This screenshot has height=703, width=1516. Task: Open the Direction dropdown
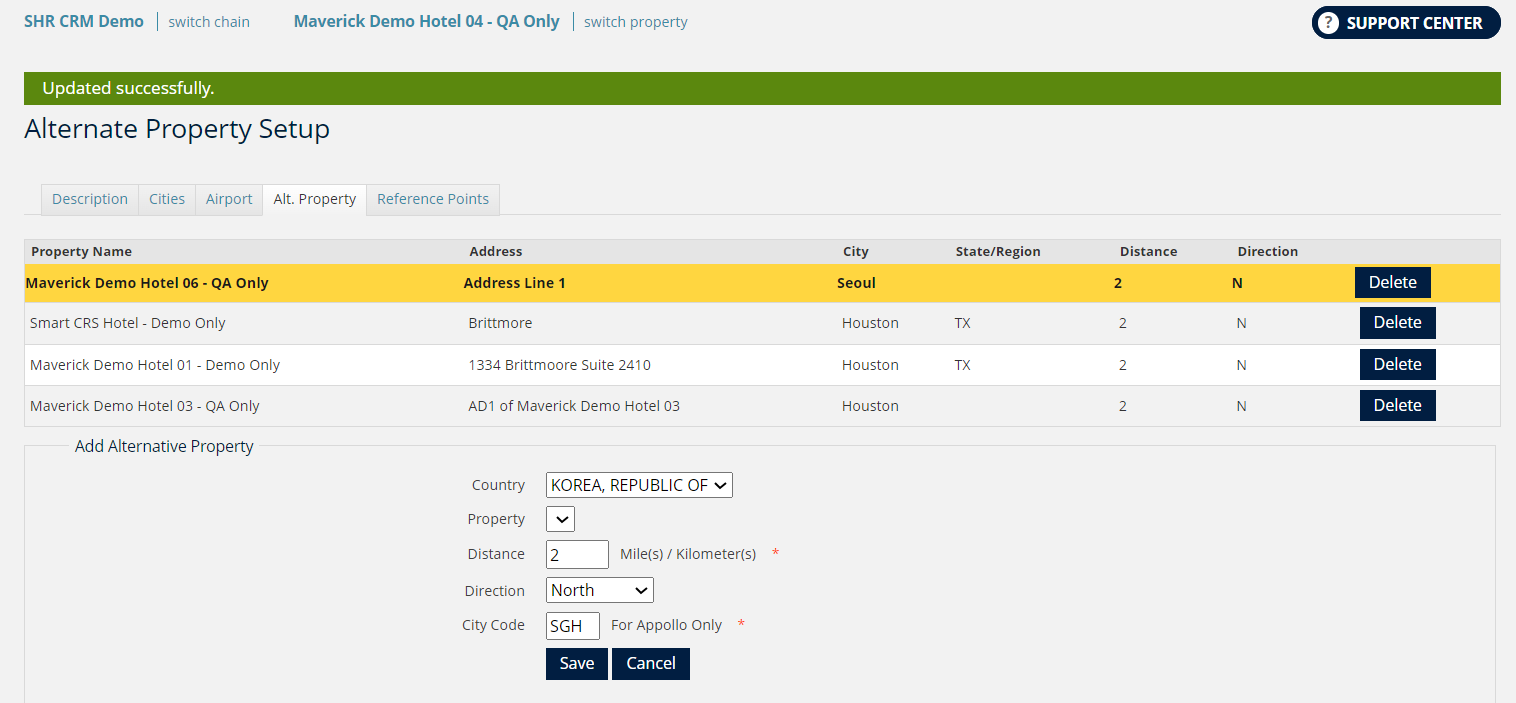click(600, 590)
